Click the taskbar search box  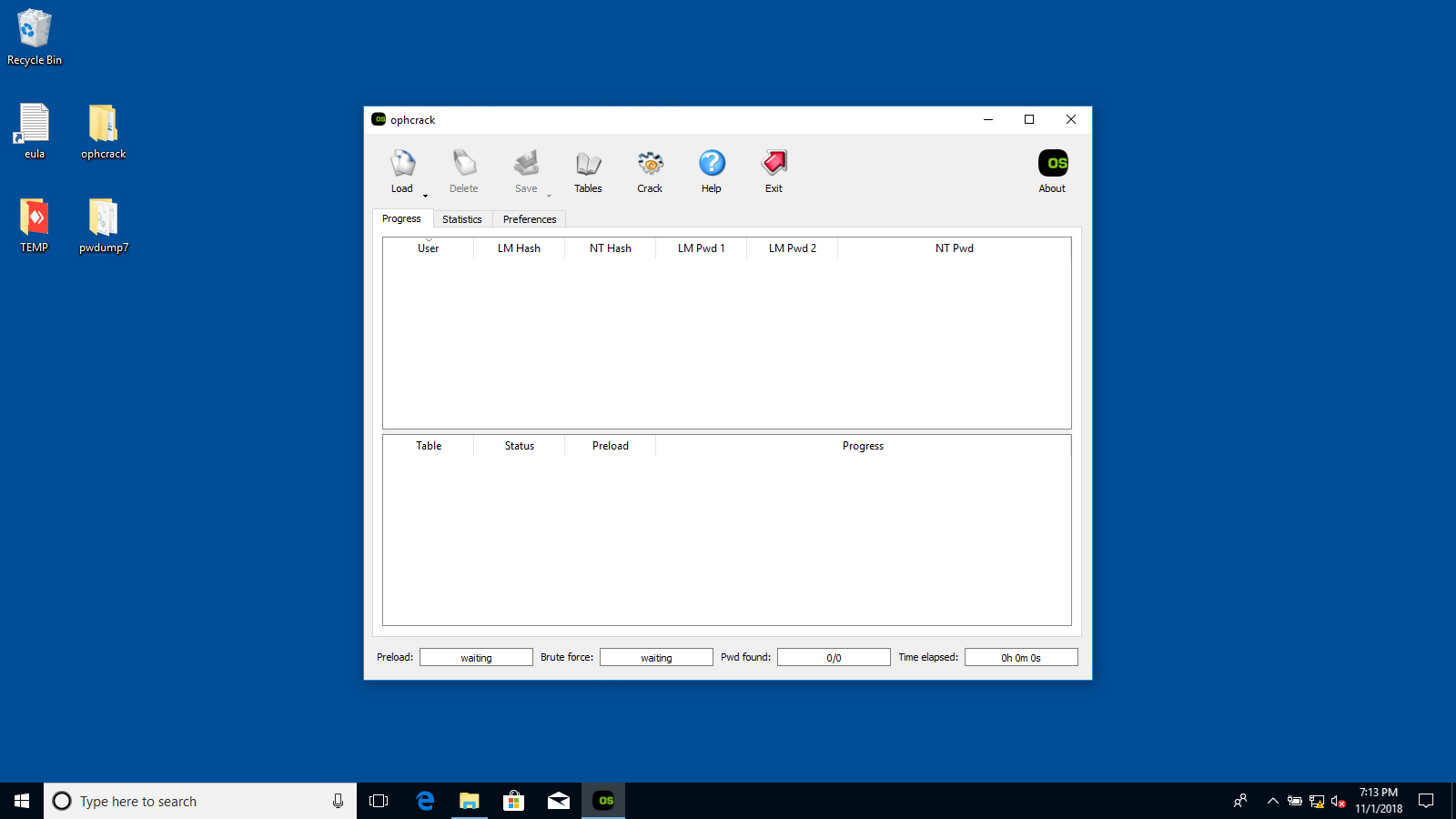[200, 801]
